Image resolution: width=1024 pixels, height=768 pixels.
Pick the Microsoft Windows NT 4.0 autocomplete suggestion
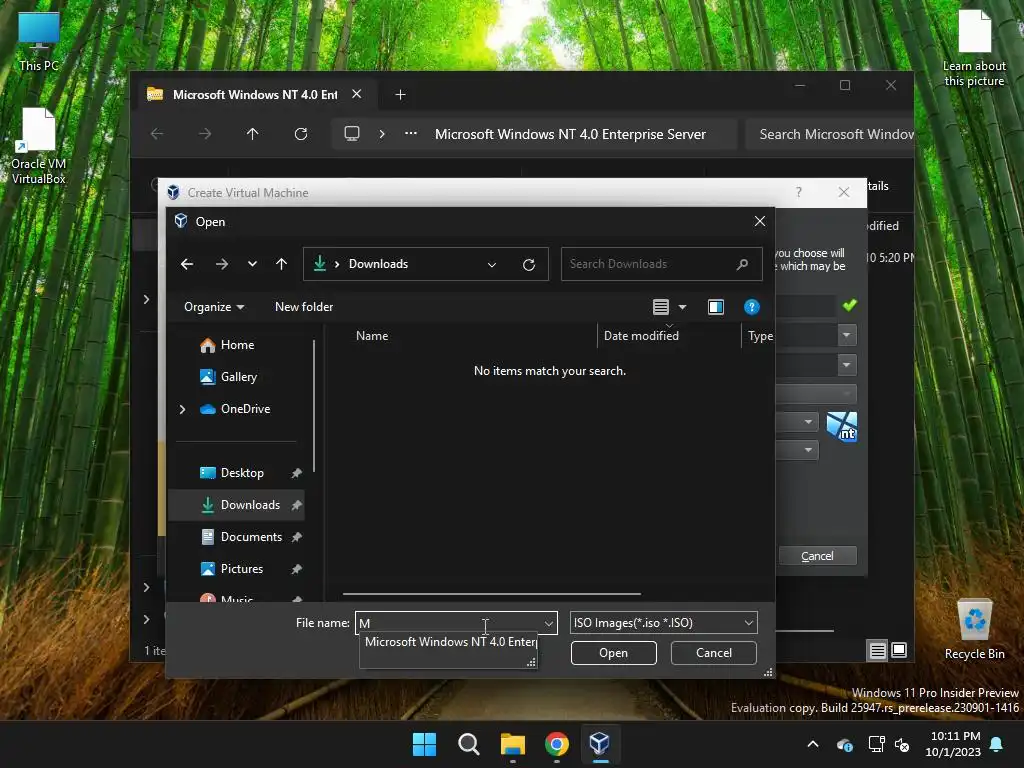point(449,642)
